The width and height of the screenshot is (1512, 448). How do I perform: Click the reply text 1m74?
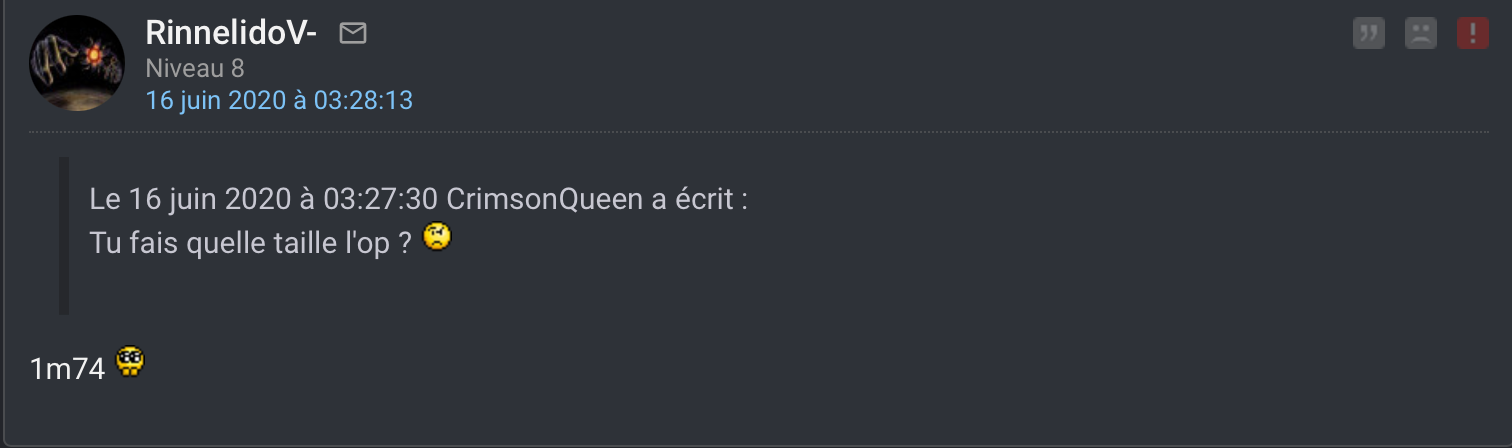(x=68, y=369)
